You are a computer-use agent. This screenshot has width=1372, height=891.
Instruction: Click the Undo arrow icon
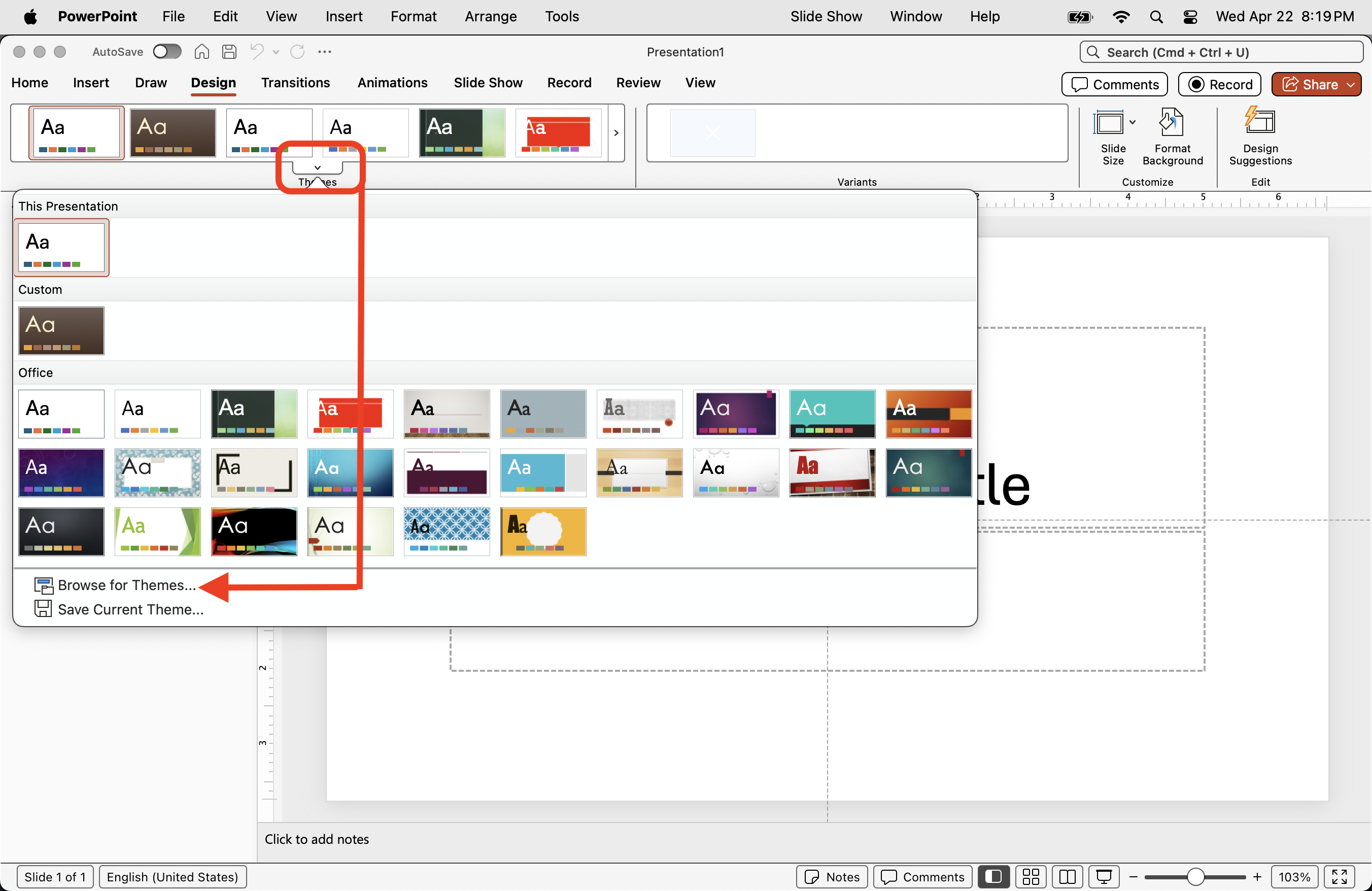pyautogui.click(x=257, y=52)
